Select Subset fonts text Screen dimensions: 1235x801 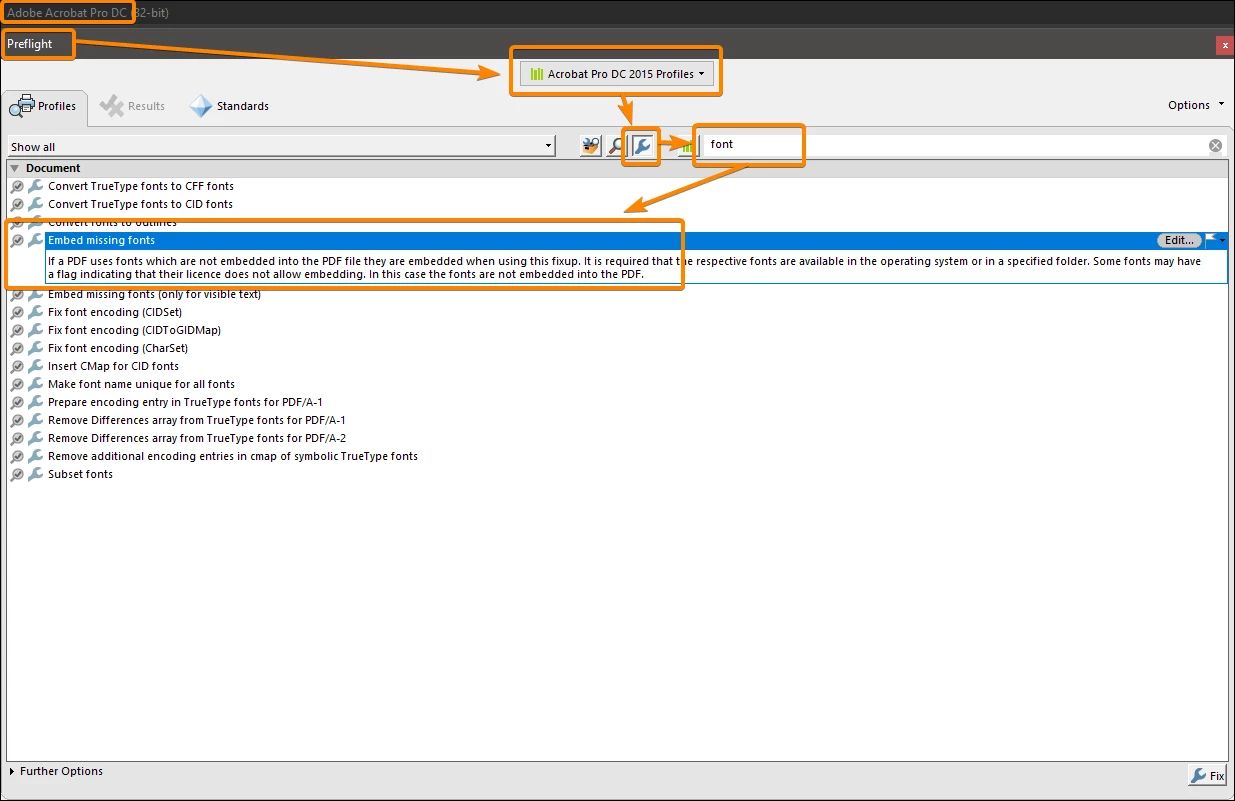80,474
